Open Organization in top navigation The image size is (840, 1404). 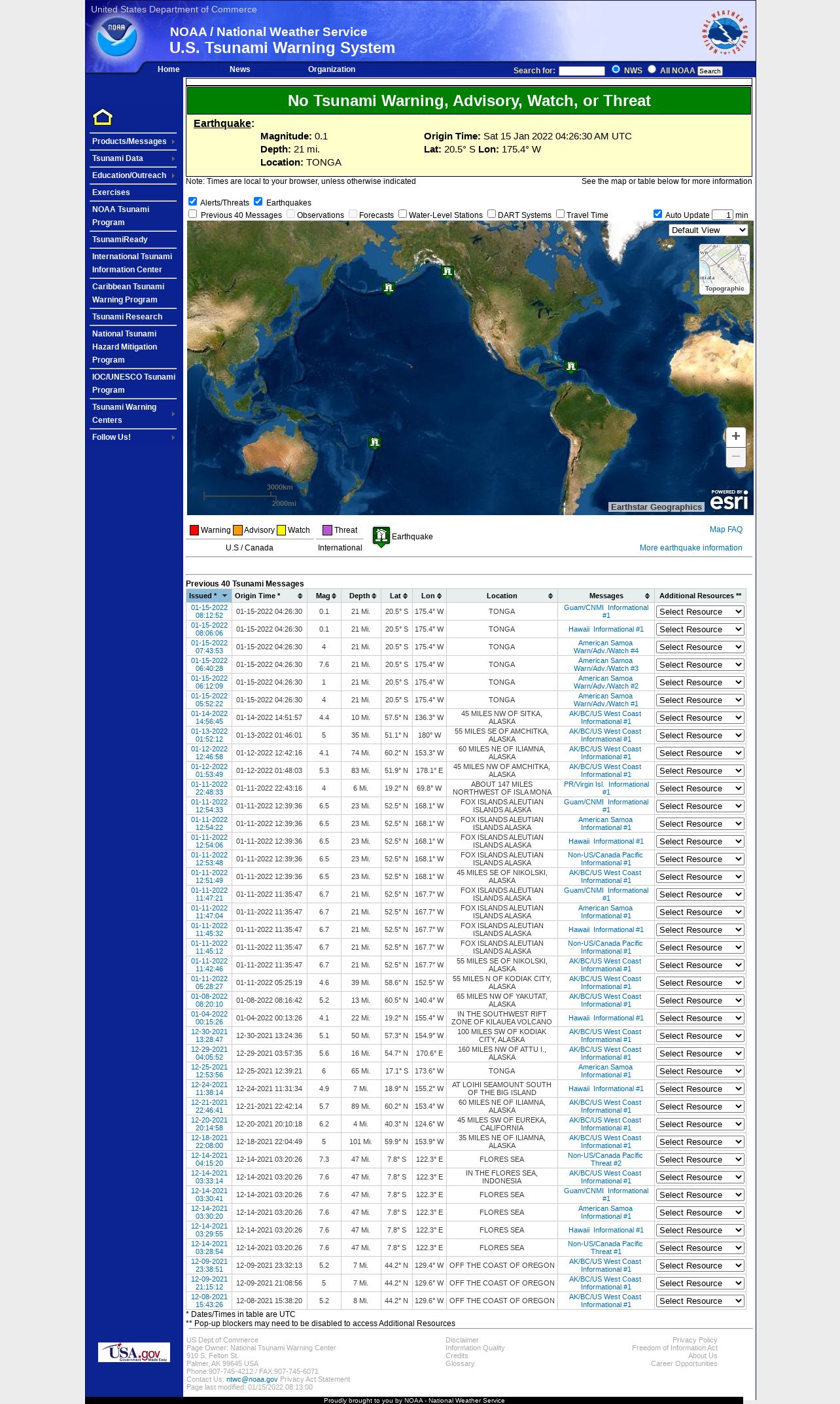(x=332, y=69)
